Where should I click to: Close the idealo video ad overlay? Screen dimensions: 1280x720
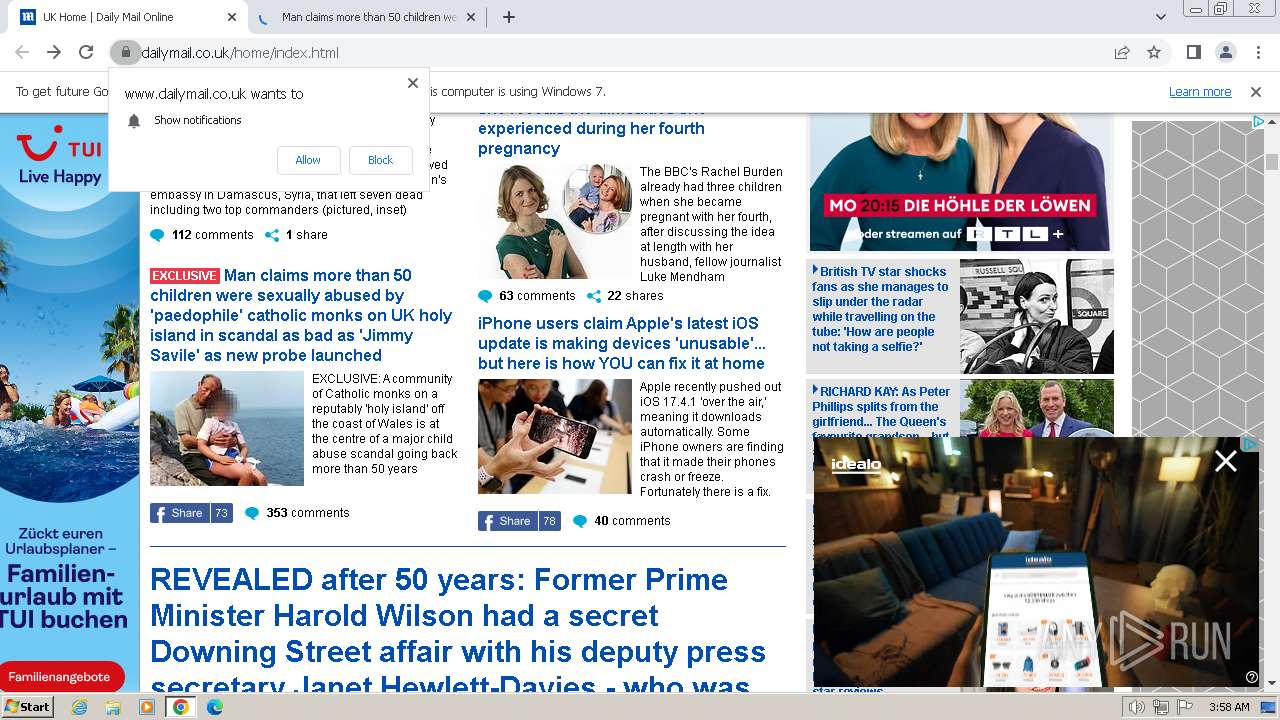[1225, 460]
